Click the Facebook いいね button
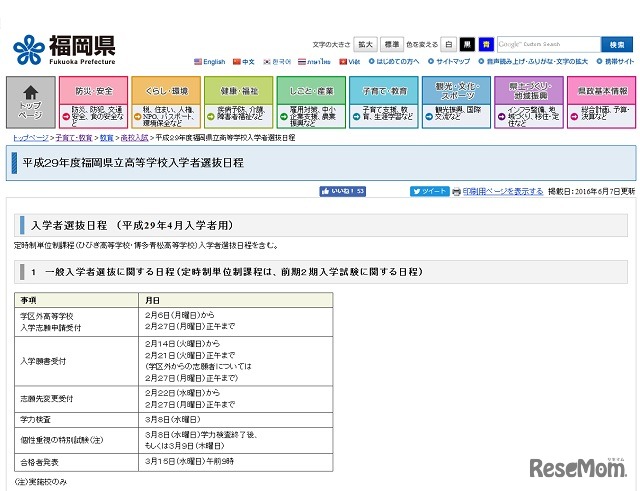This screenshot has width=640, height=491. [342, 191]
